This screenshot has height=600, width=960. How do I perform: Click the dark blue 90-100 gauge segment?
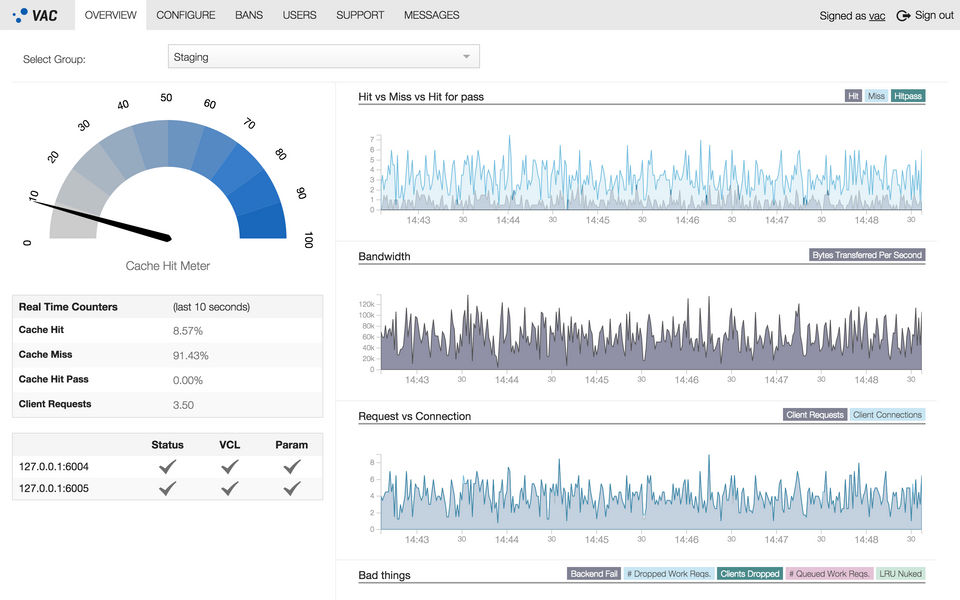262,222
